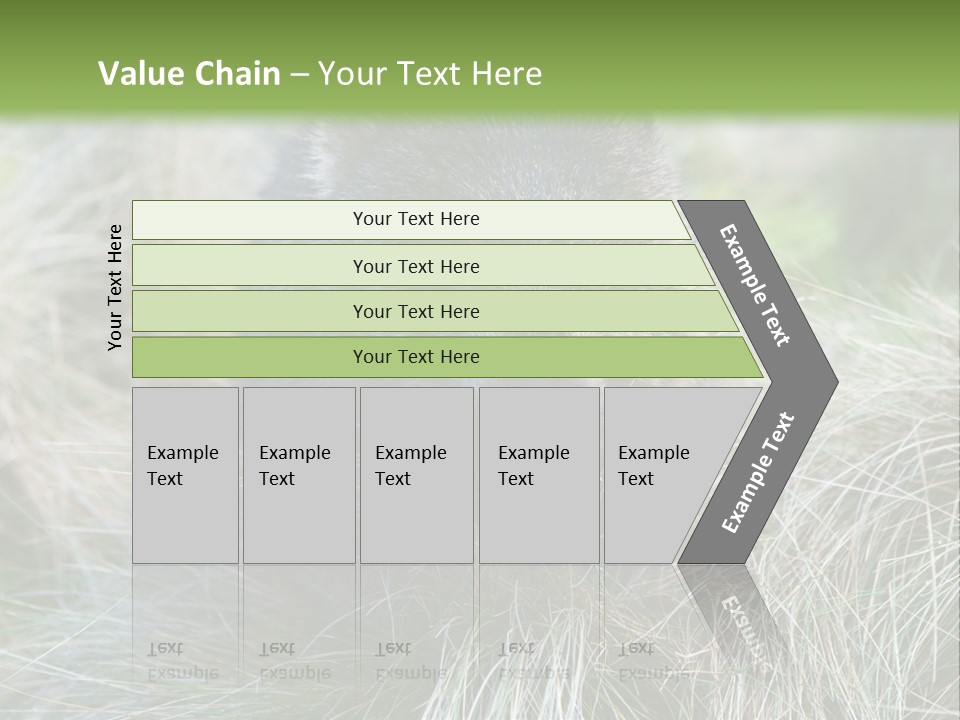Click the second 'Your Text Here' bar from top
960x720 pixels.
pyautogui.click(x=415, y=266)
